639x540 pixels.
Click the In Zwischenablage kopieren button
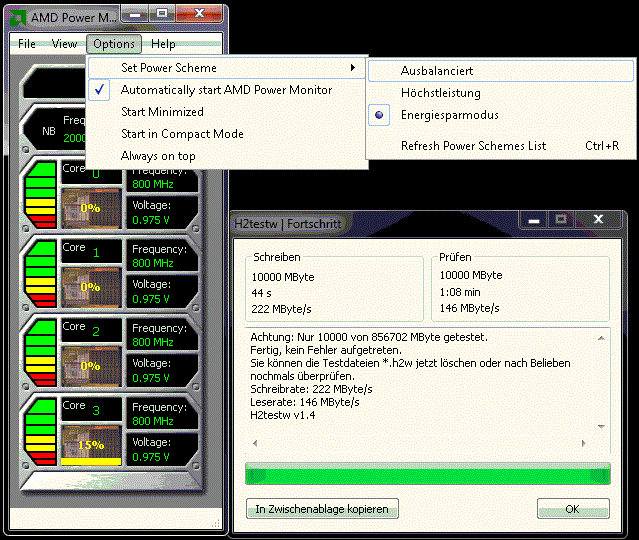pos(322,509)
